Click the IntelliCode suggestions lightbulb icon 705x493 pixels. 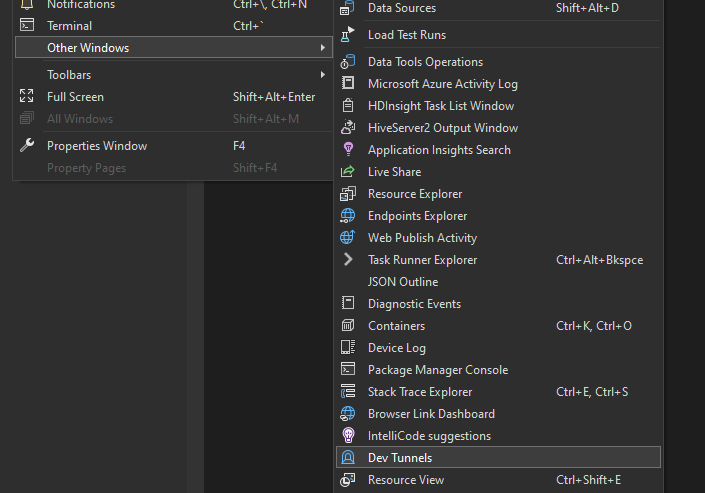pos(348,436)
